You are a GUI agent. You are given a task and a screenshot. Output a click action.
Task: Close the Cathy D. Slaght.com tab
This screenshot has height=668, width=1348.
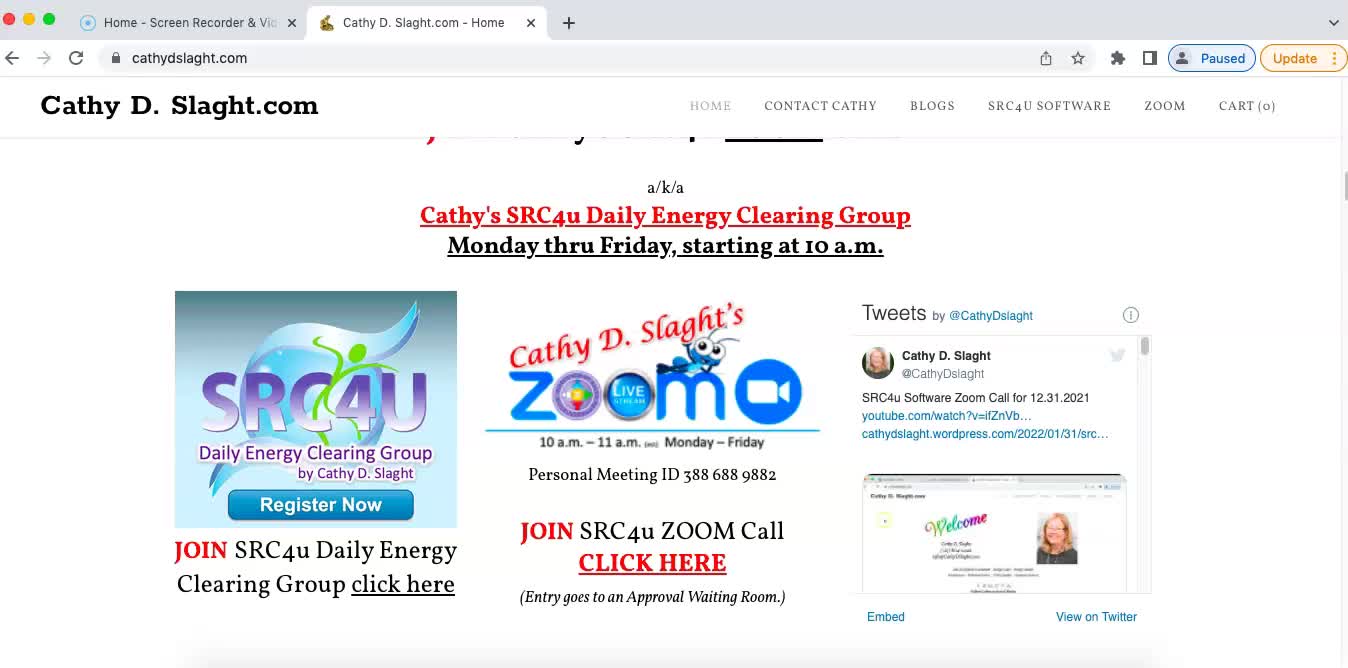[x=531, y=23]
